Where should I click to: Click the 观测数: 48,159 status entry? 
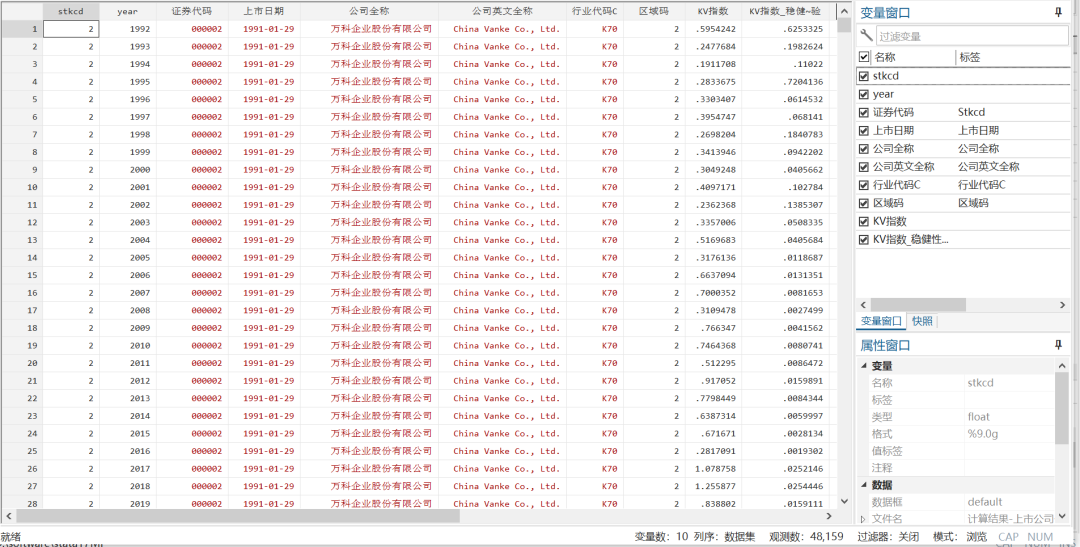[806, 536]
